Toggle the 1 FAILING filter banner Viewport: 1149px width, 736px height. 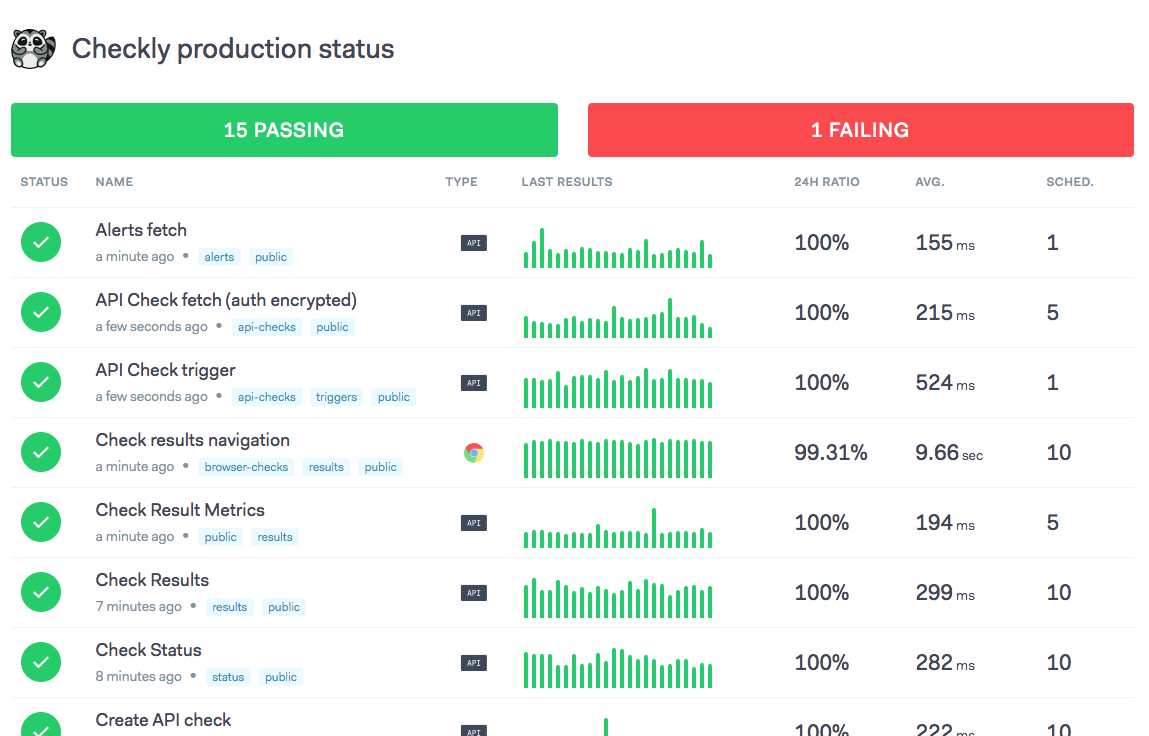(860, 130)
